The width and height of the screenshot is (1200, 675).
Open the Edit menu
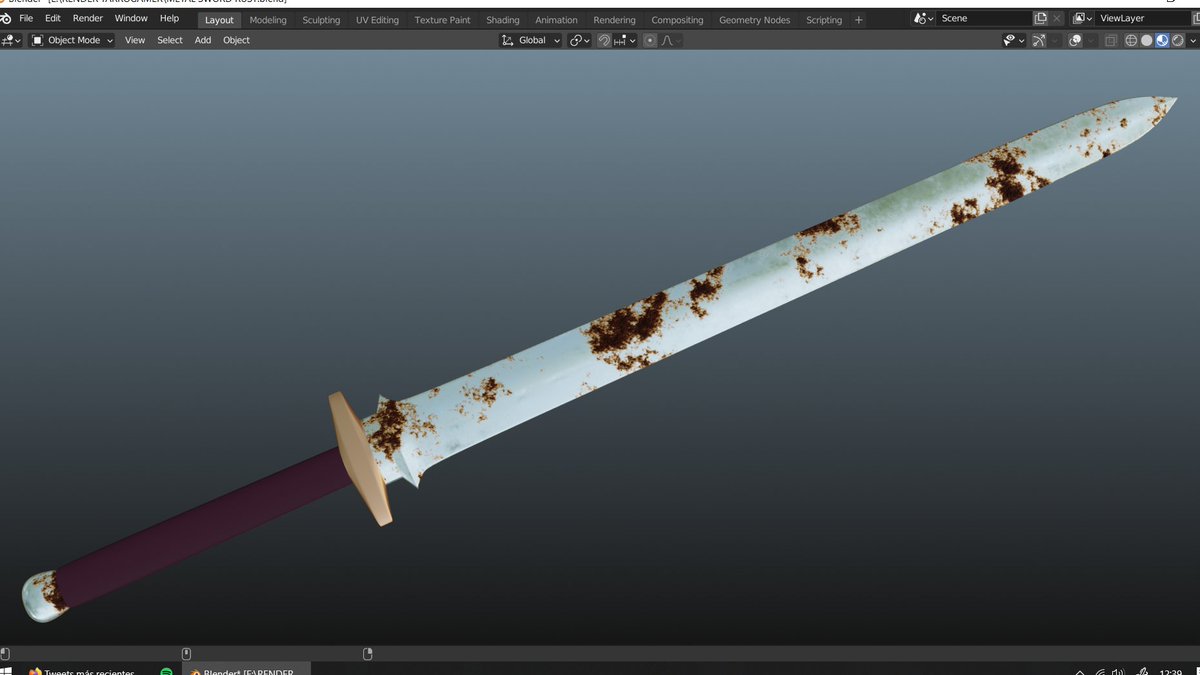pos(53,18)
